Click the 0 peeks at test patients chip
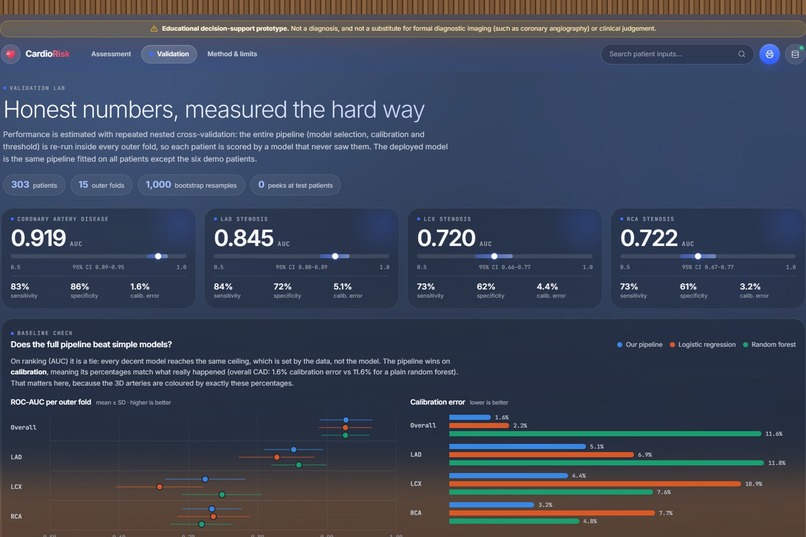Viewport: 806px width, 537px height. click(x=295, y=185)
